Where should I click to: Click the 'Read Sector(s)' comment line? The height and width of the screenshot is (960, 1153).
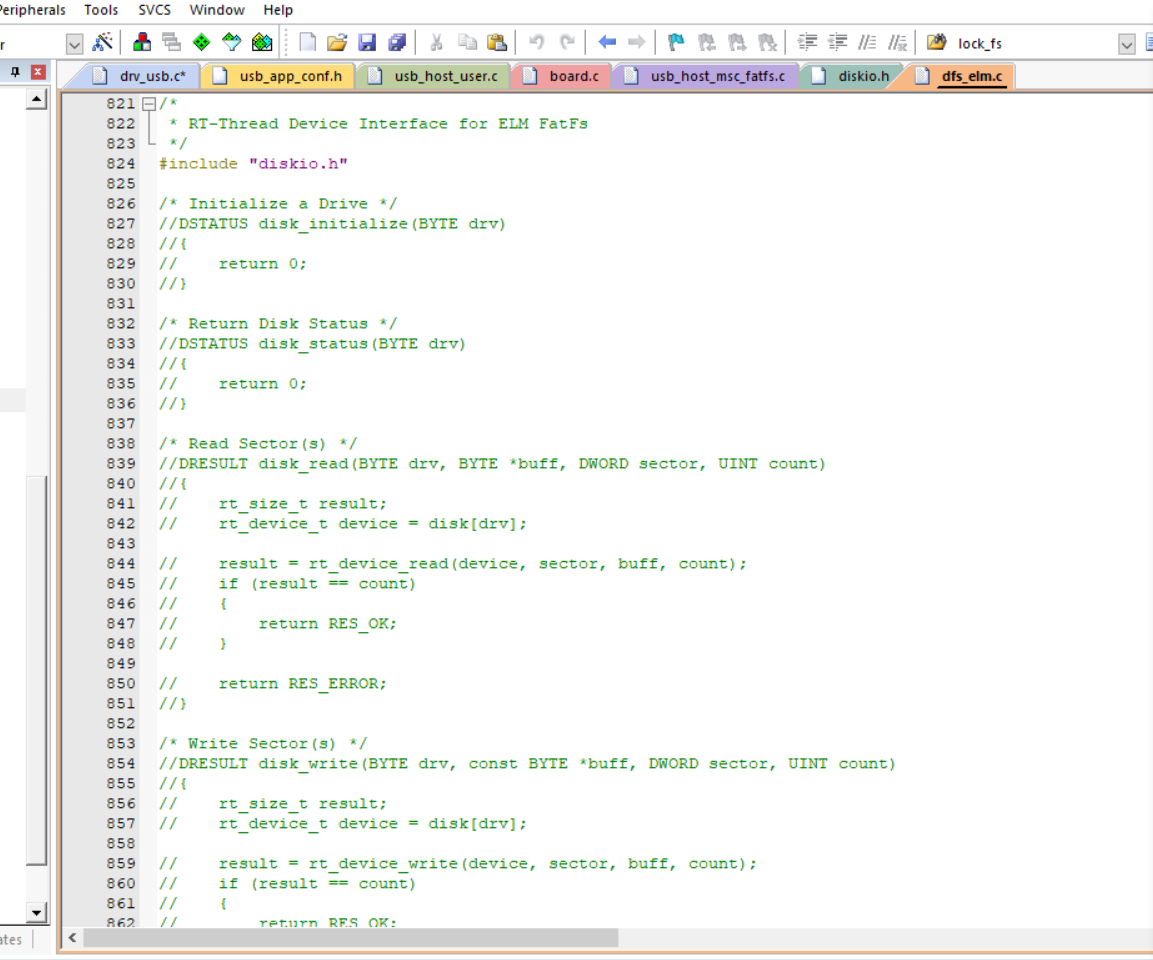(258, 444)
